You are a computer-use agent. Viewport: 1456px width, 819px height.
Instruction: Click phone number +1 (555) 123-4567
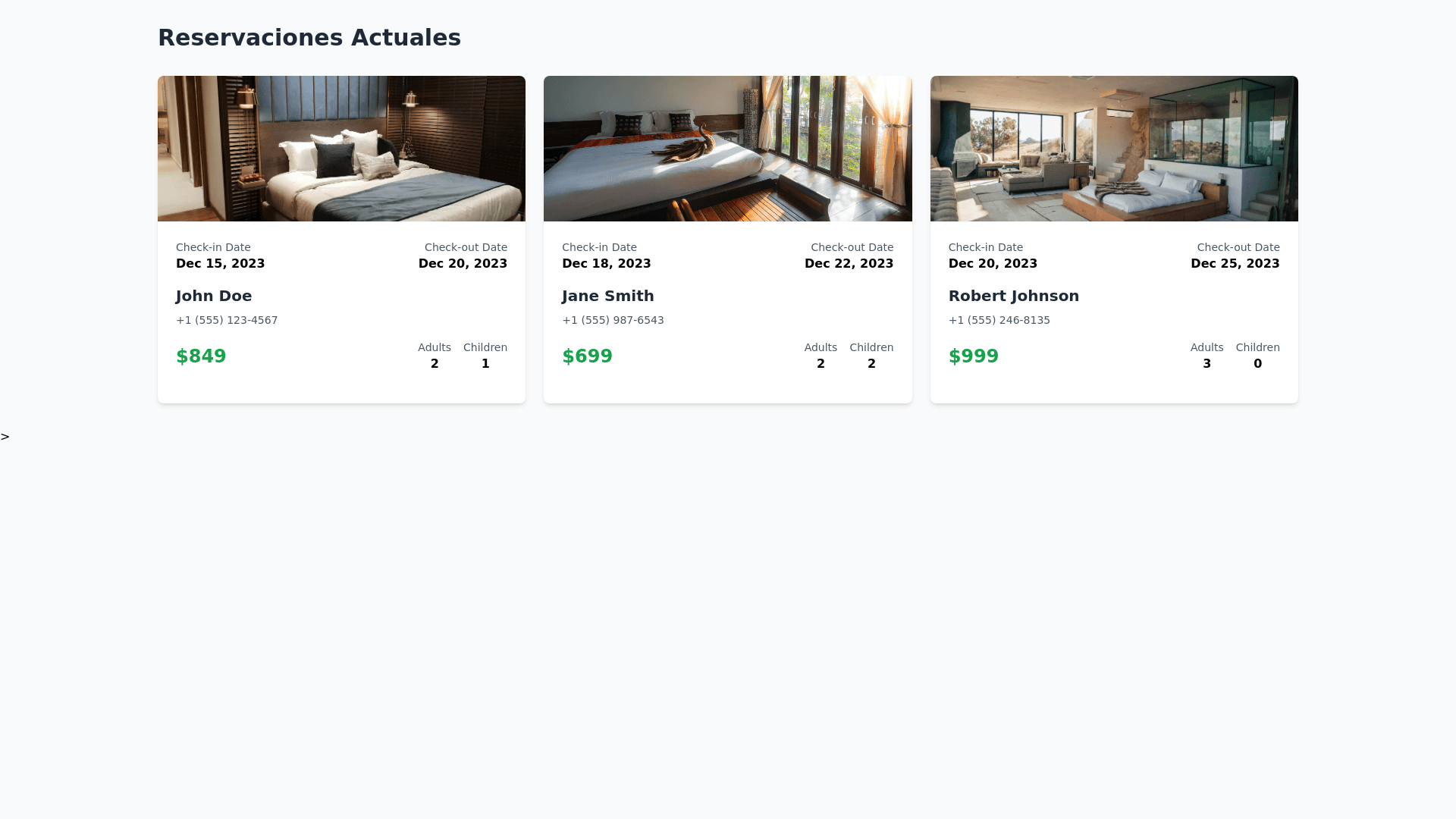coord(227,320)
